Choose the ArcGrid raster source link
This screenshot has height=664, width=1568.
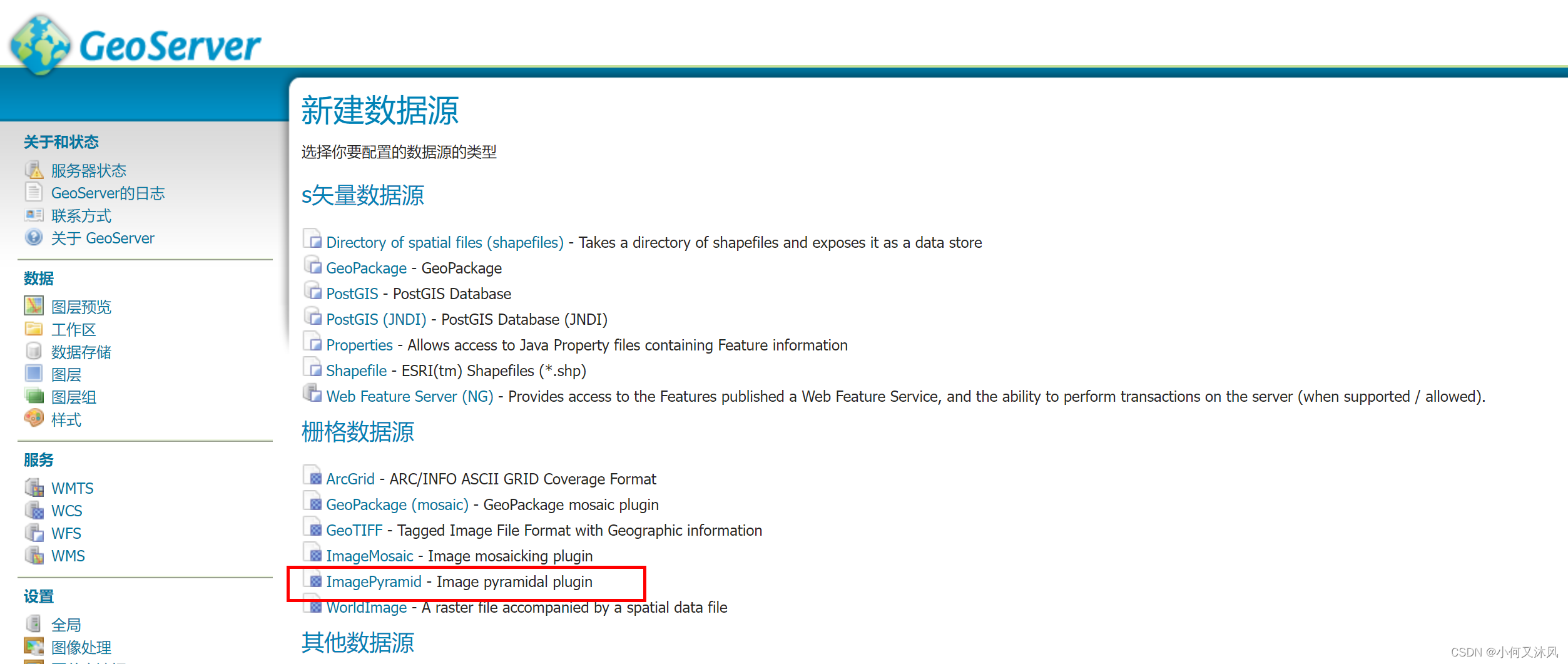[350, 479]
